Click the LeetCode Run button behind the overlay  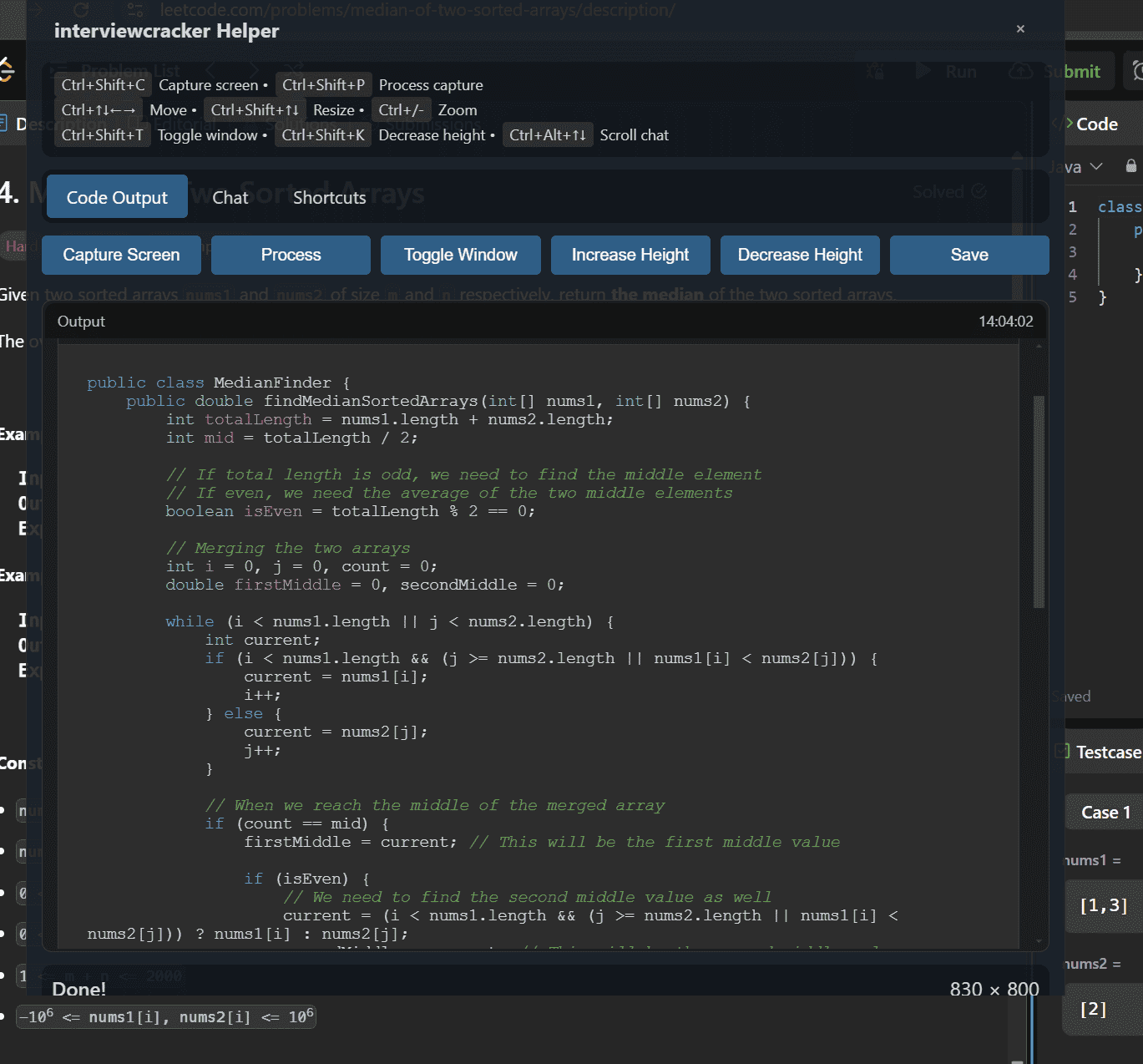(x=947, y=72)
